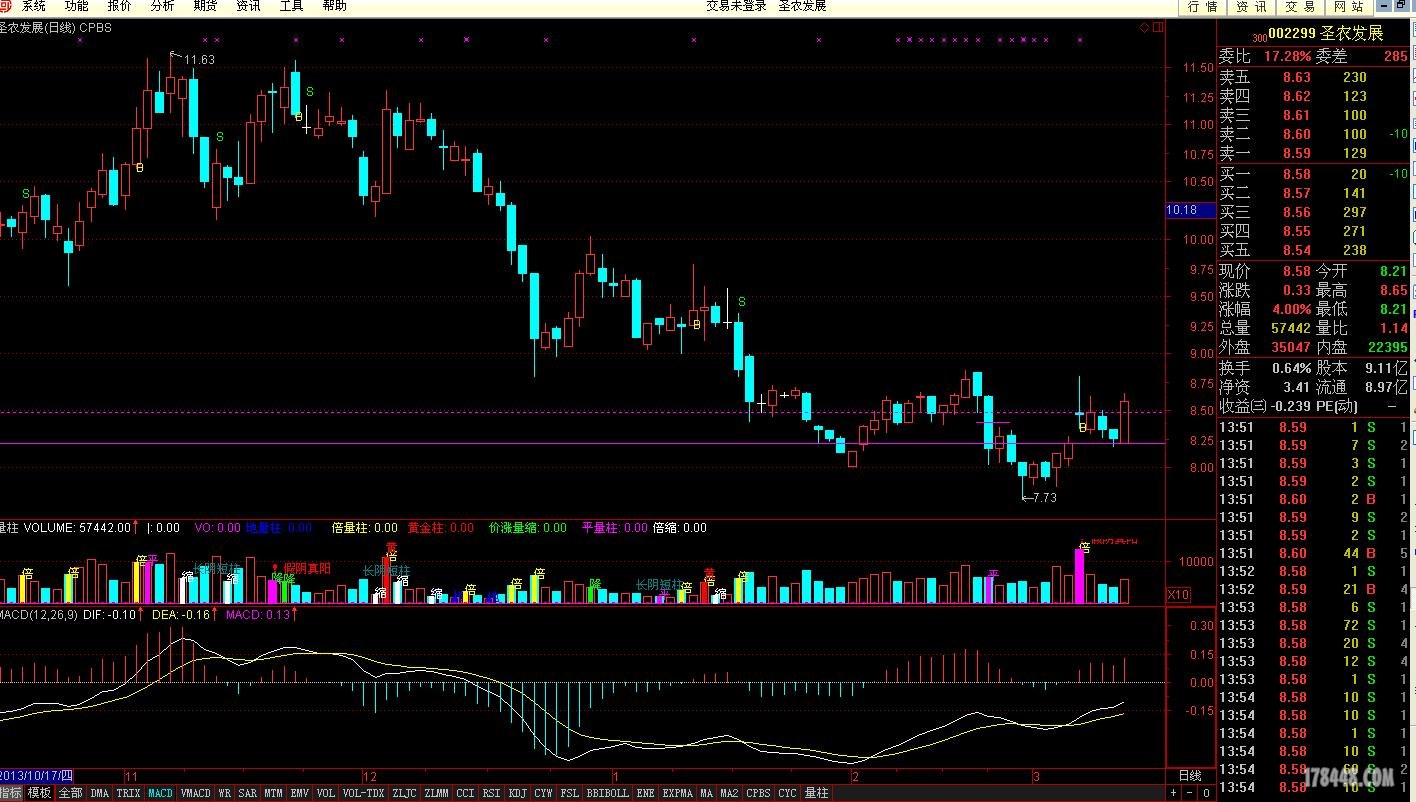Viewport: 1416px width, 802px height.
Task: Click the 网站 button at top right
Action: click(1347, 7)
